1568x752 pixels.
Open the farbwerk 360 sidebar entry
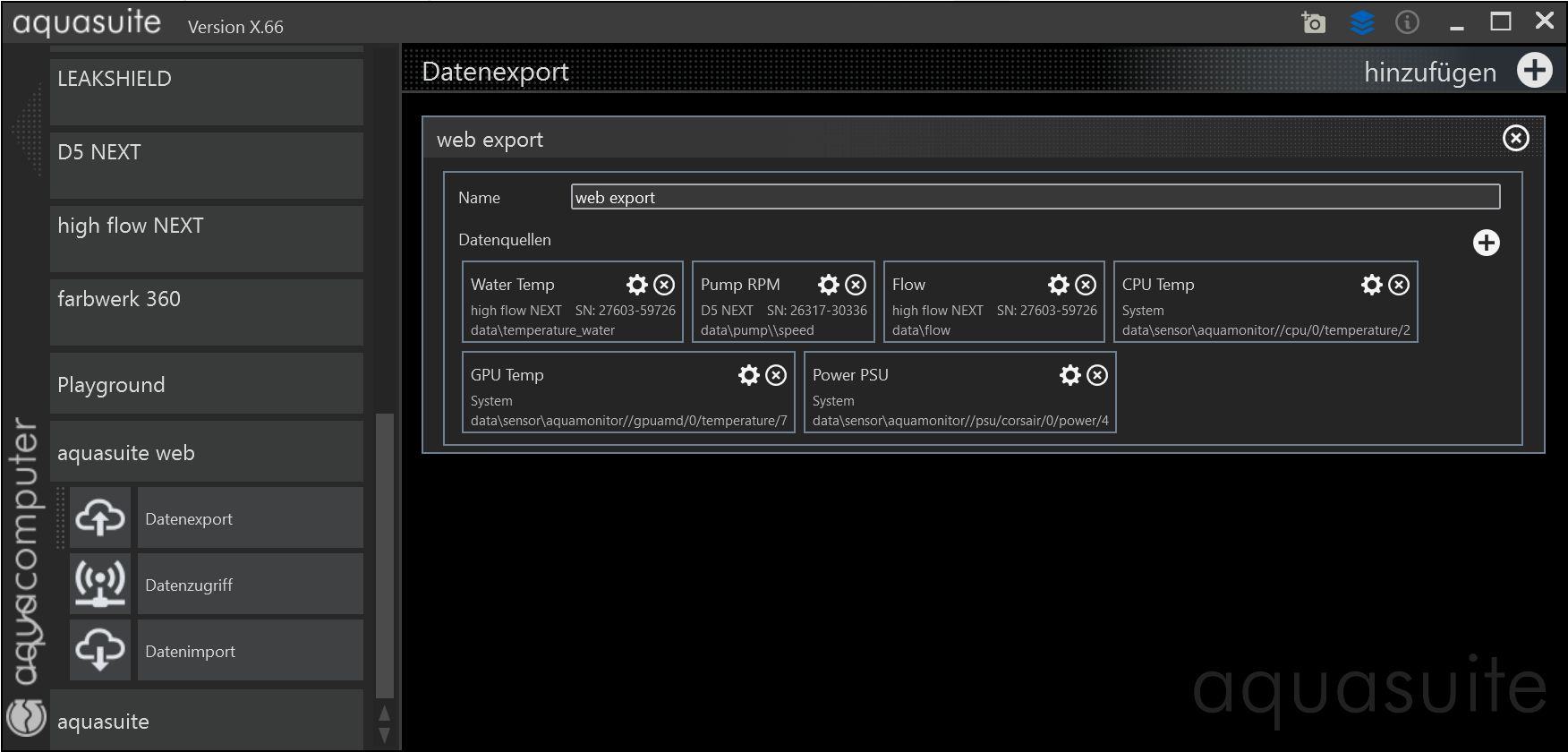pyautogui.click(x=207, y=312)
